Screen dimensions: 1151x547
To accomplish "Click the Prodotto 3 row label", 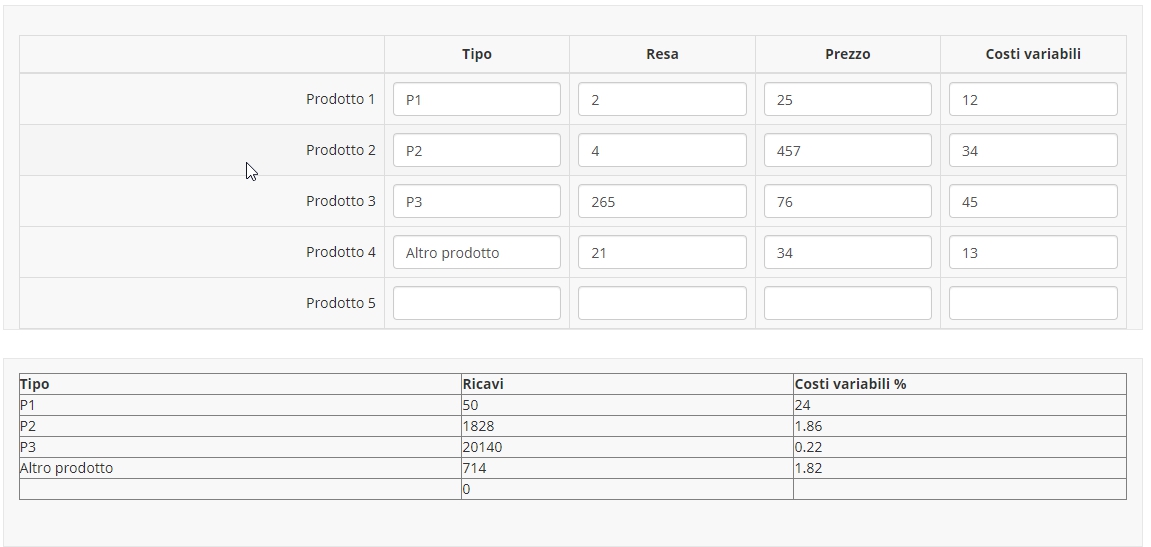I will (x=340, y=201).
